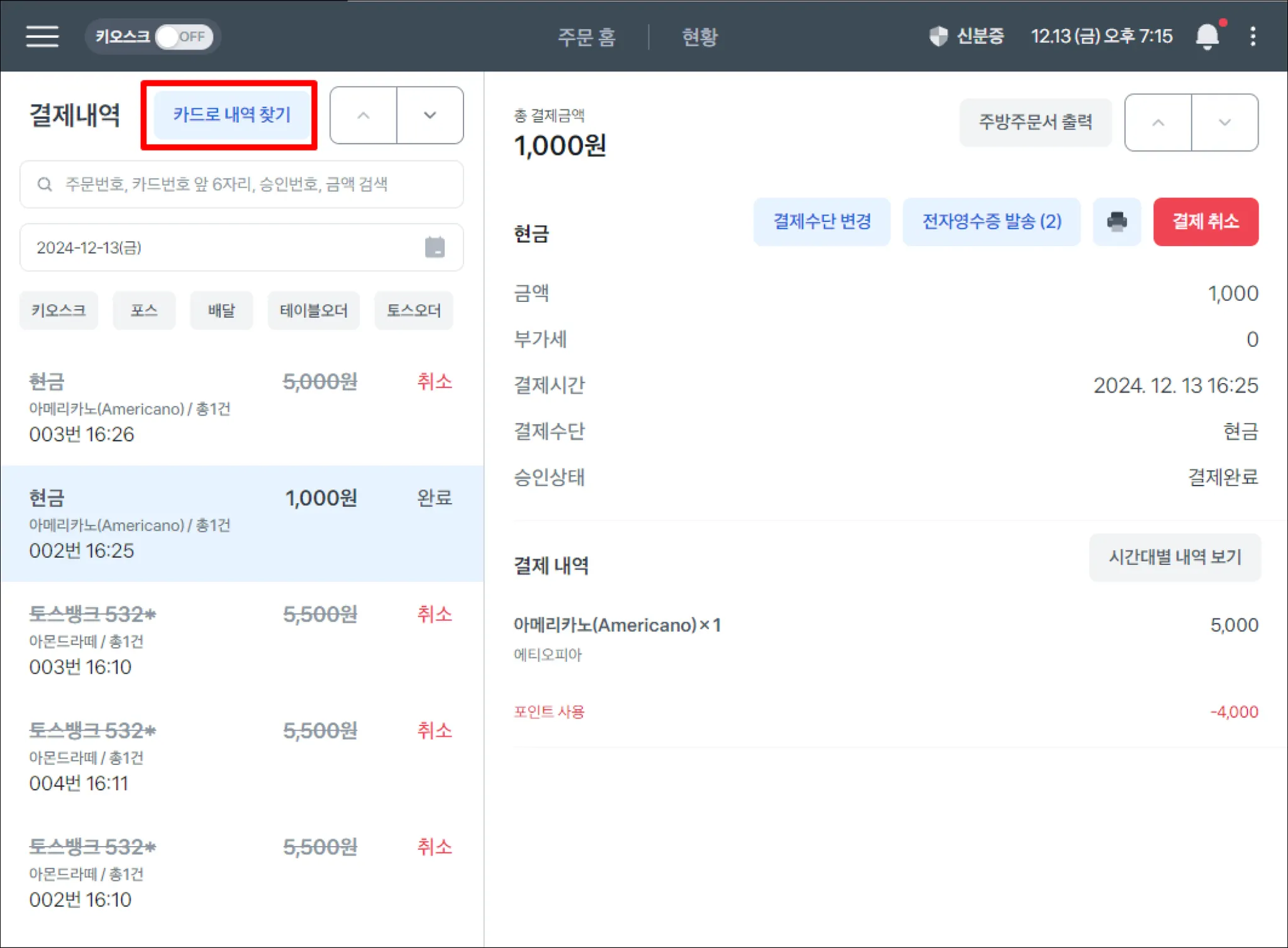Viewport: 1288px width, 948px height.
Task: Click the notification bell icon
Action: click(1207, 36)
